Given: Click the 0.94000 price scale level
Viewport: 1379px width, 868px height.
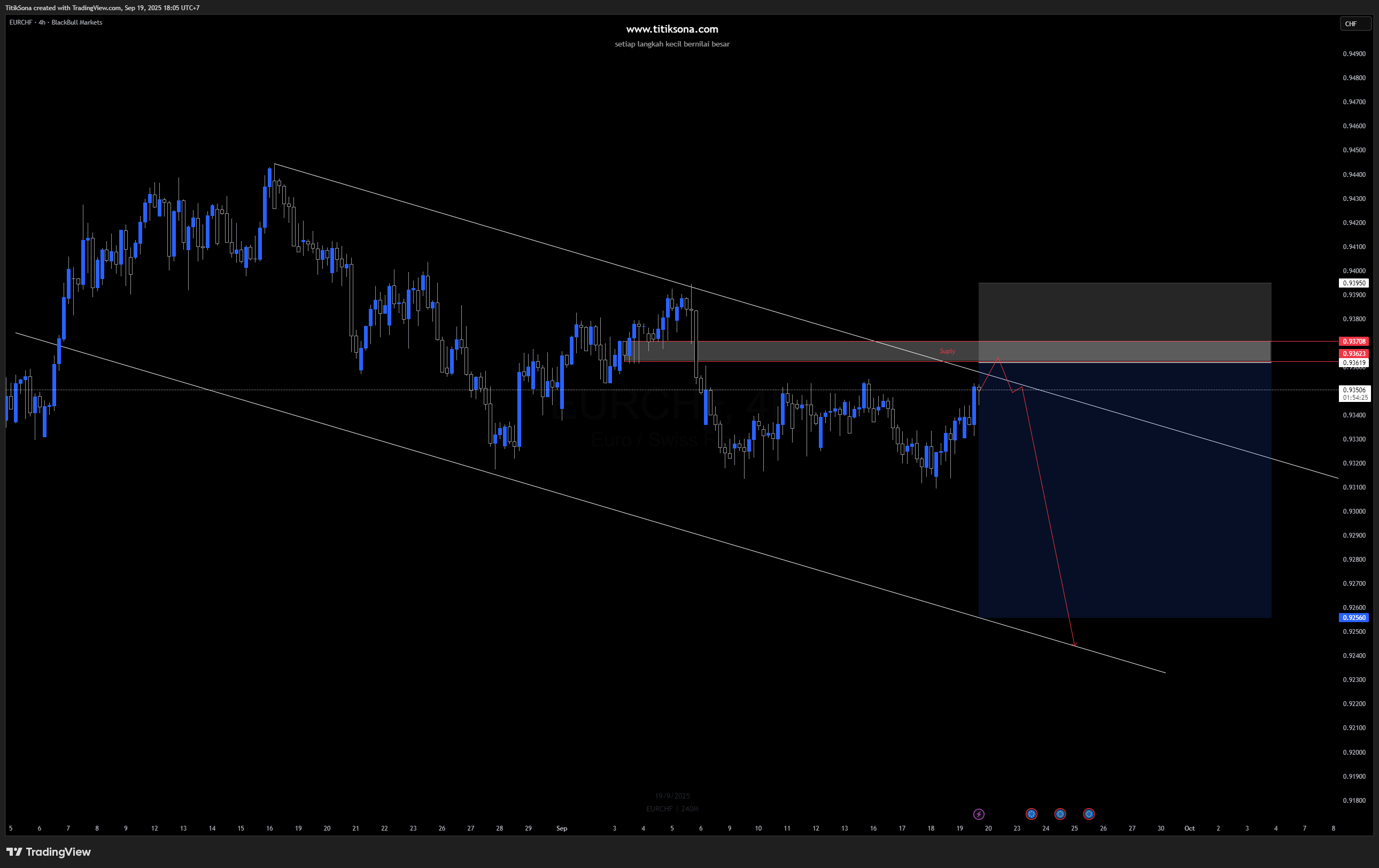Looking at the screenshot, I should (1354, 271).
